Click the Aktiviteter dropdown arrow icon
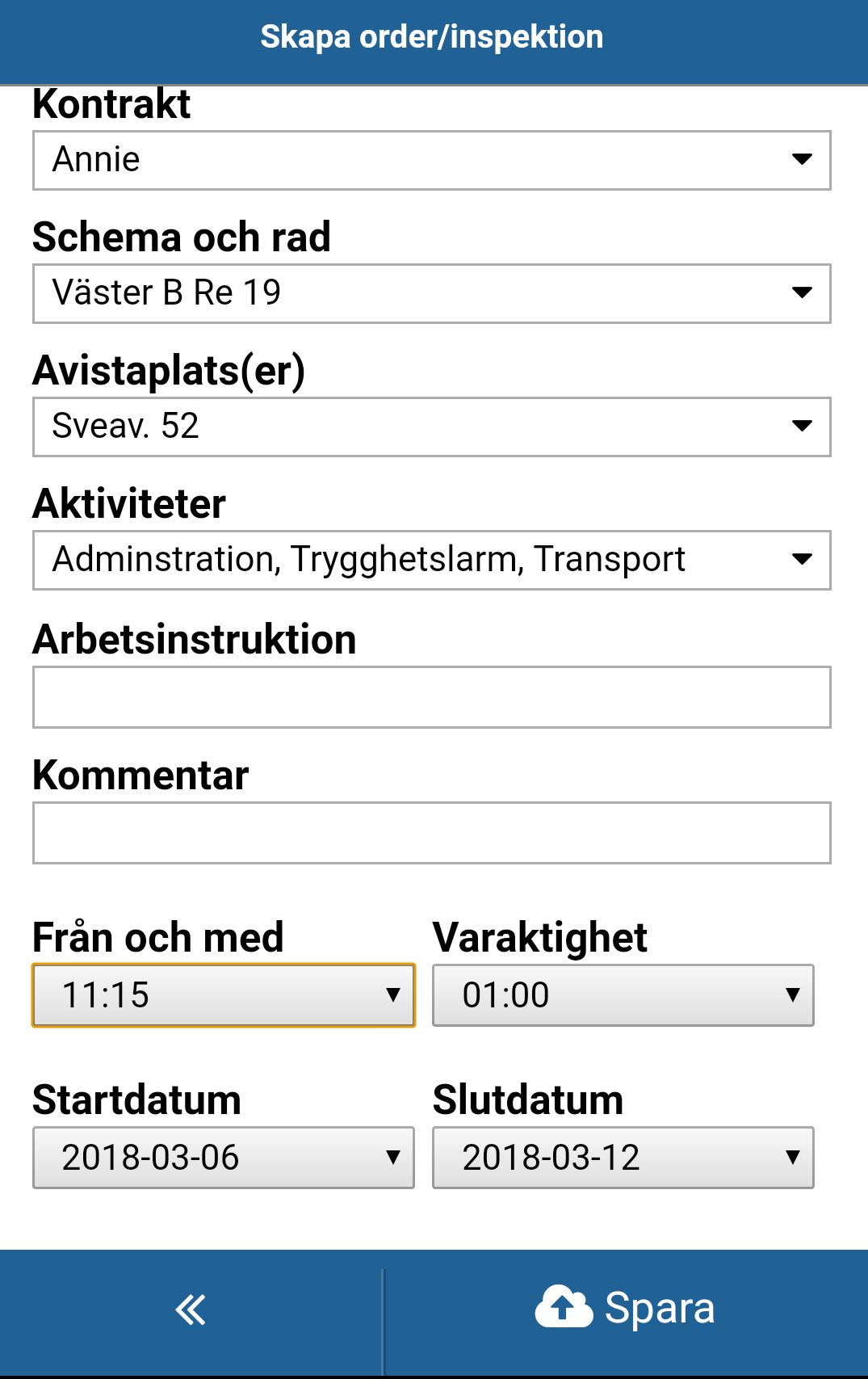This screenshot has width=868, height=1379. [802, 559]
